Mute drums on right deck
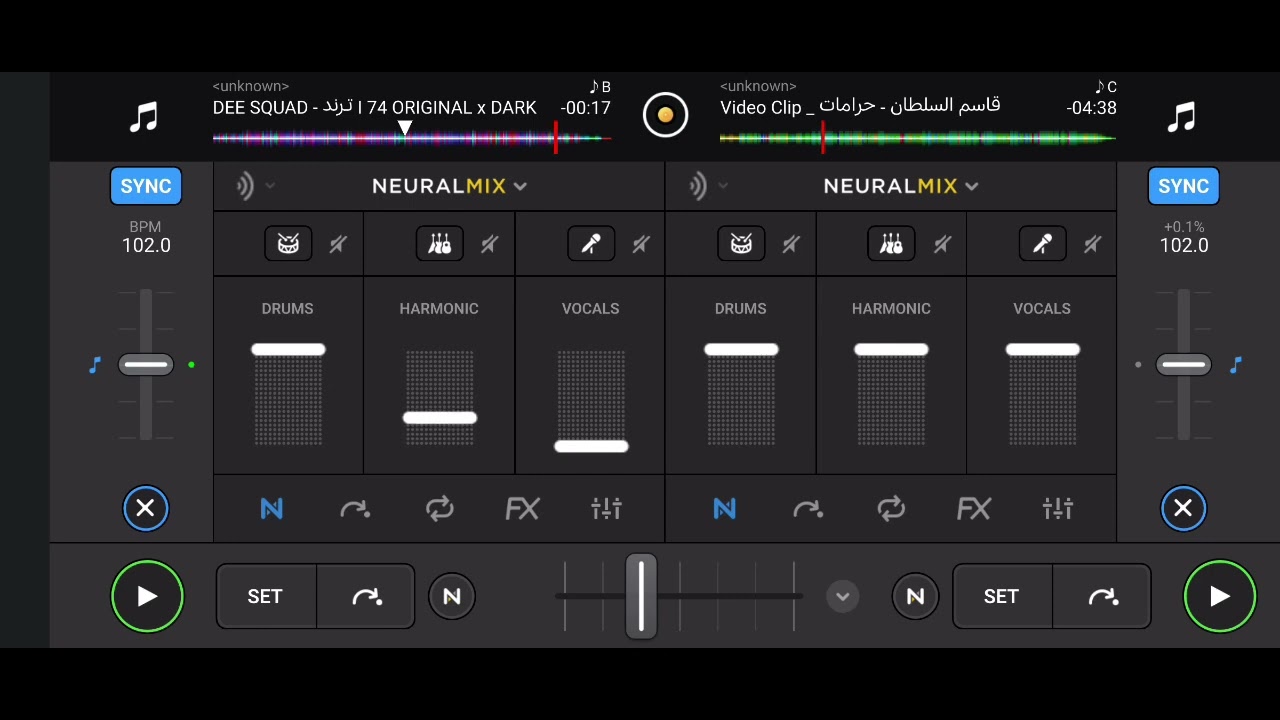1280x720 pixels. pos(791,244)
